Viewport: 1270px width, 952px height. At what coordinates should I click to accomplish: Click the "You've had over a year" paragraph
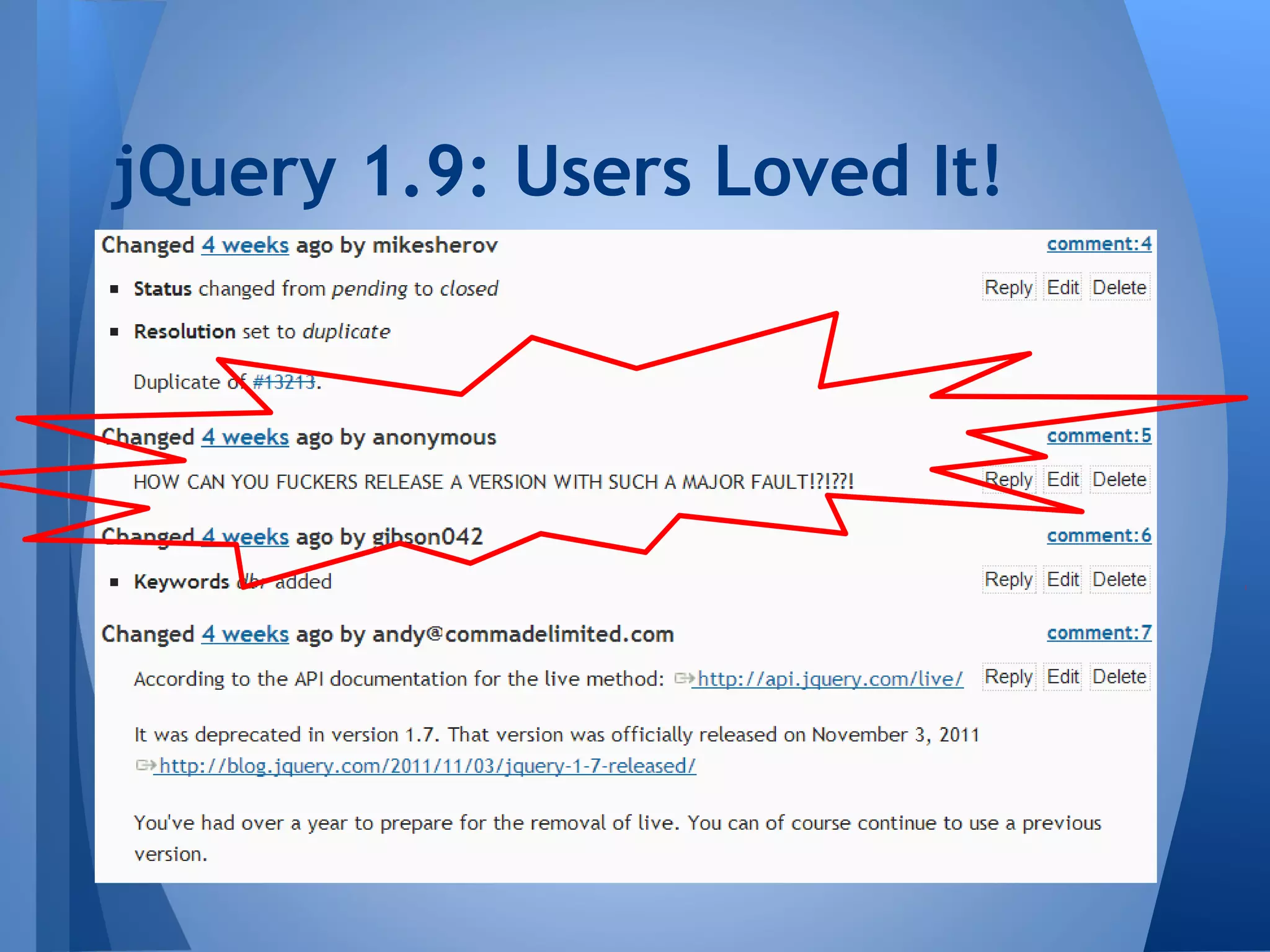[x=618, y=839]
